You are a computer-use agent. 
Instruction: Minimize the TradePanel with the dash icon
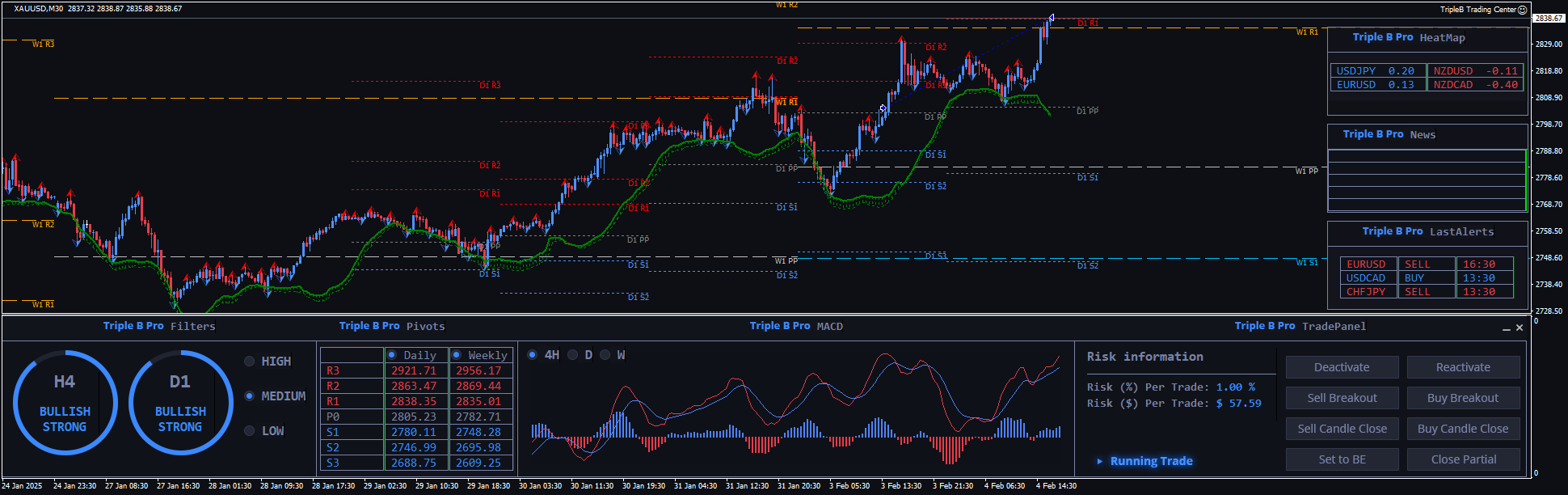pyautogui.click(x=1506, y=328)
